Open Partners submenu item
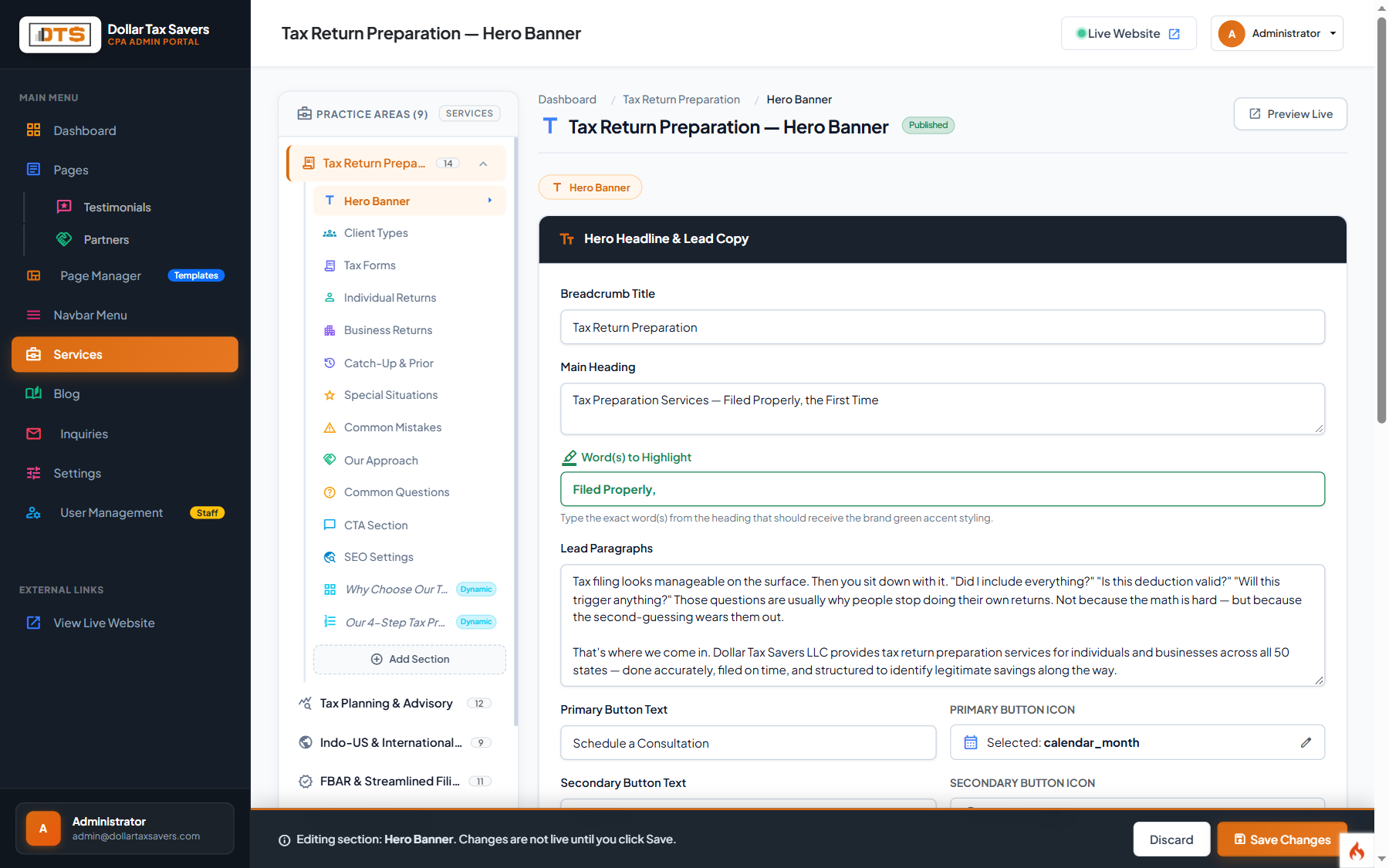 [106, 239]
